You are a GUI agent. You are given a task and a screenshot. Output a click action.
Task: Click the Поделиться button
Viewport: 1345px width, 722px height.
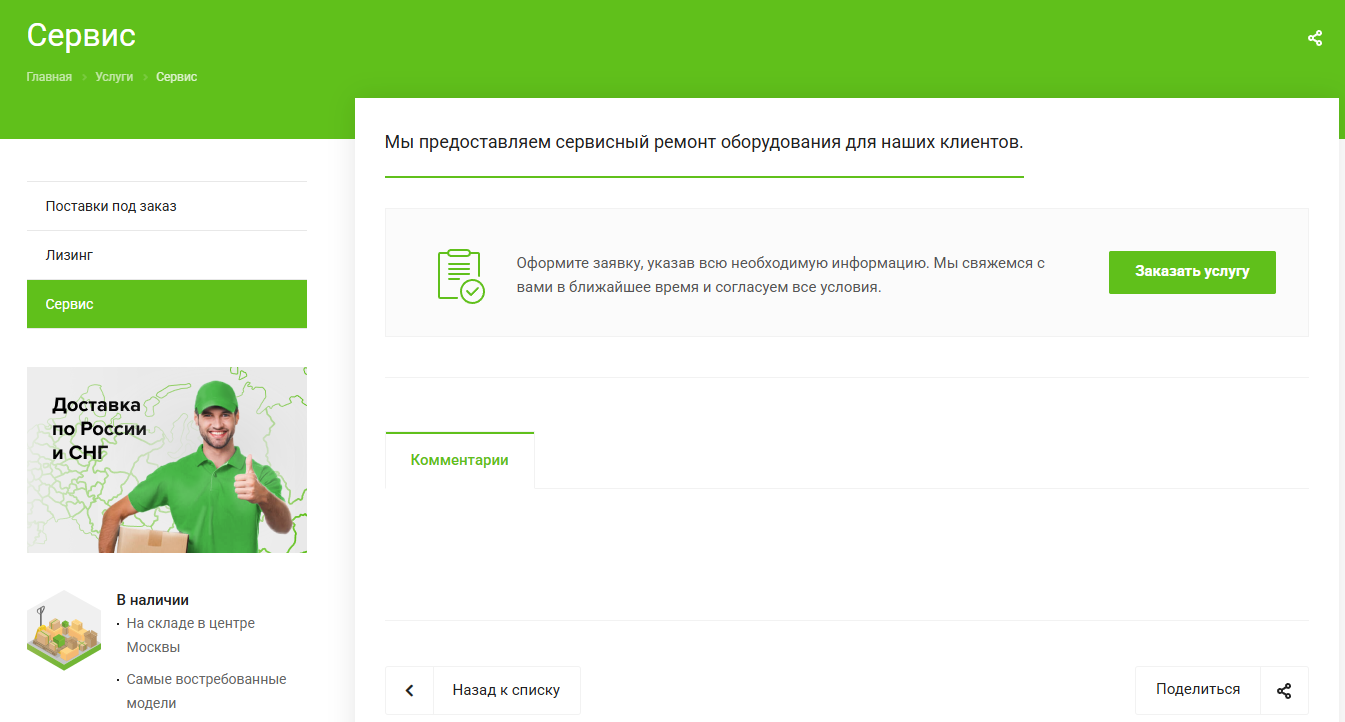pyautogui.click(x=1197, y=690)
